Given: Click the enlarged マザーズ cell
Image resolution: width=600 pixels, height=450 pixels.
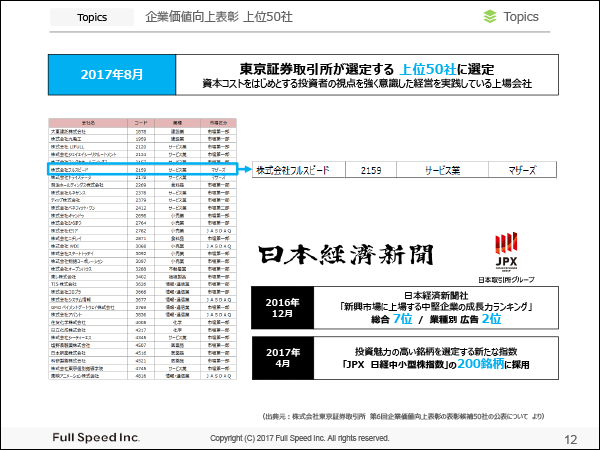Looking at the screenshot, I should (x=522, y=171).
